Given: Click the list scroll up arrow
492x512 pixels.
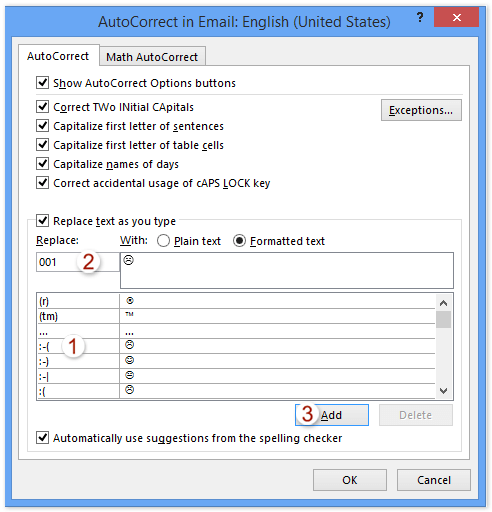Looking at the screenshot, I should click(x=443, y=303).
